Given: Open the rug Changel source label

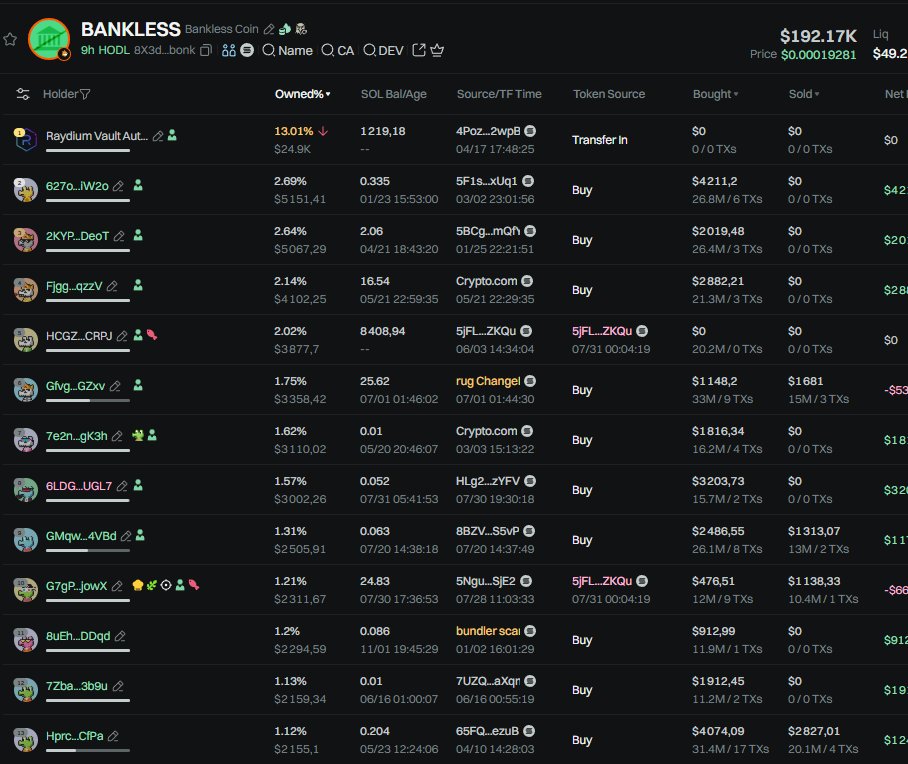Looking at the screenshot, I should pos(488,381).
